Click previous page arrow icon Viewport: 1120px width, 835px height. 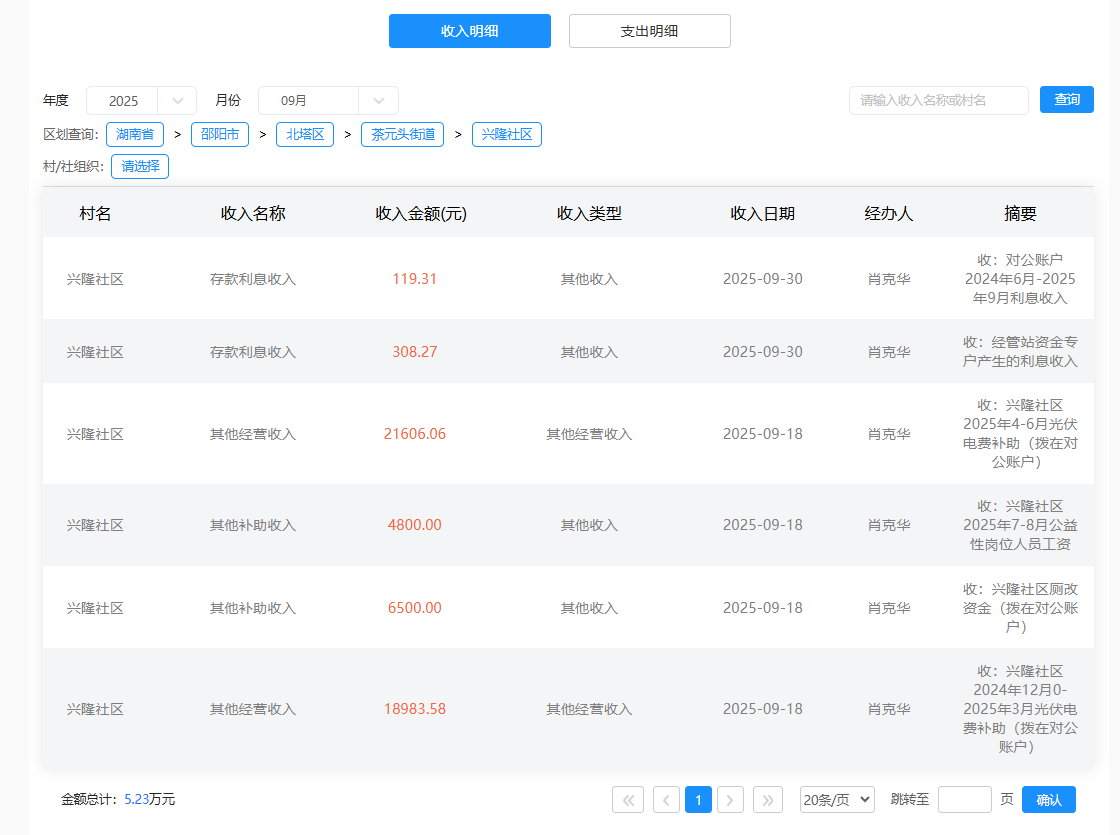point(666,800)
